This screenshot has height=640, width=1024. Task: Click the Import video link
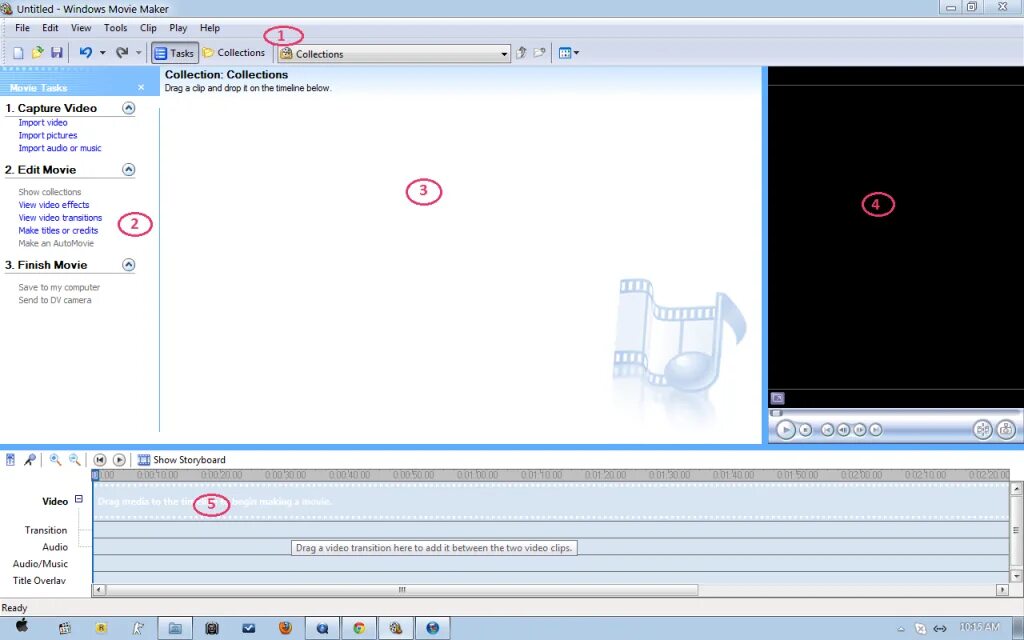click(43, 123)
